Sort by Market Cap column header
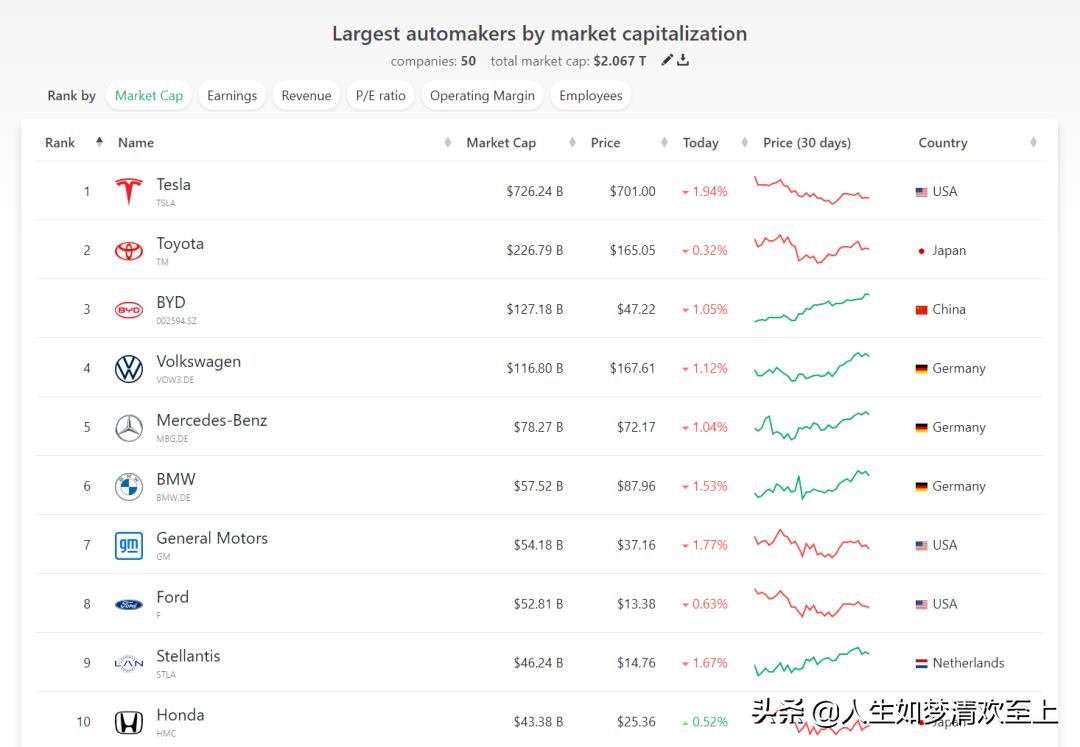The width and height of the screenshot is (1080, 747). 500,143
